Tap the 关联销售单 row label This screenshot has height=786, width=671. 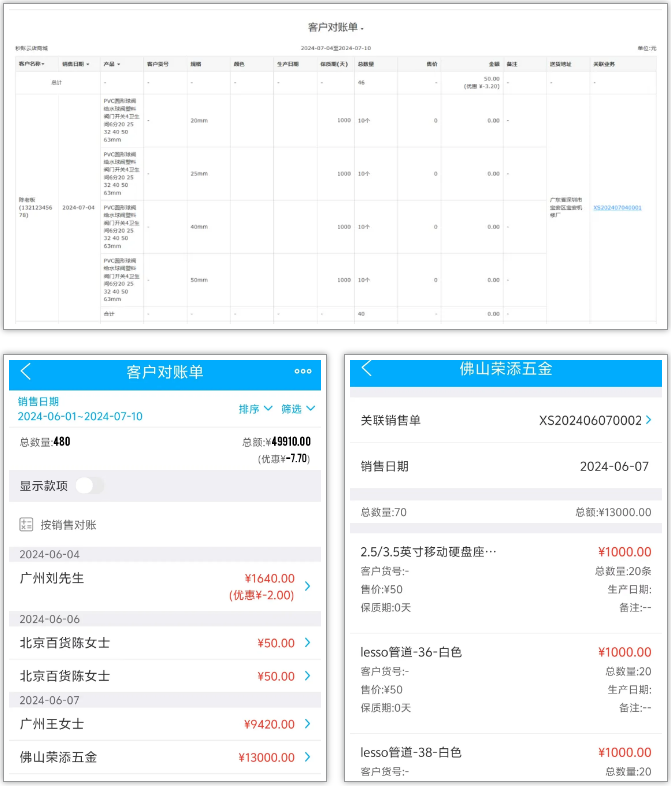tap(390, 420)
